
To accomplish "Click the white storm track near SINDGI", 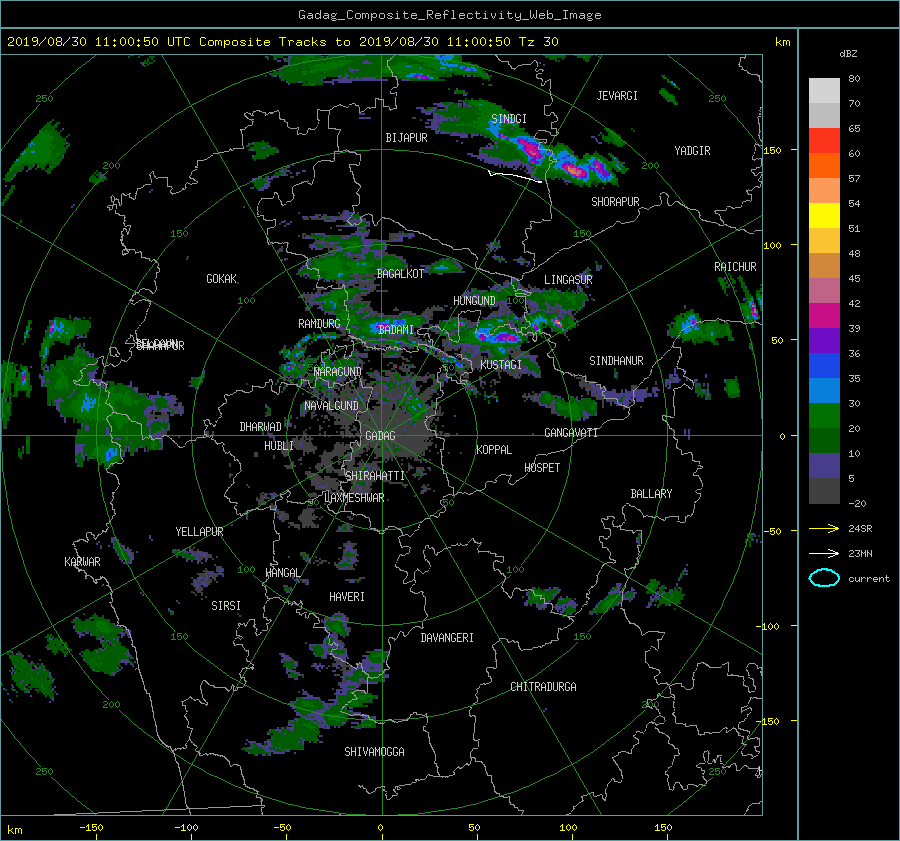I will point(515,176).
